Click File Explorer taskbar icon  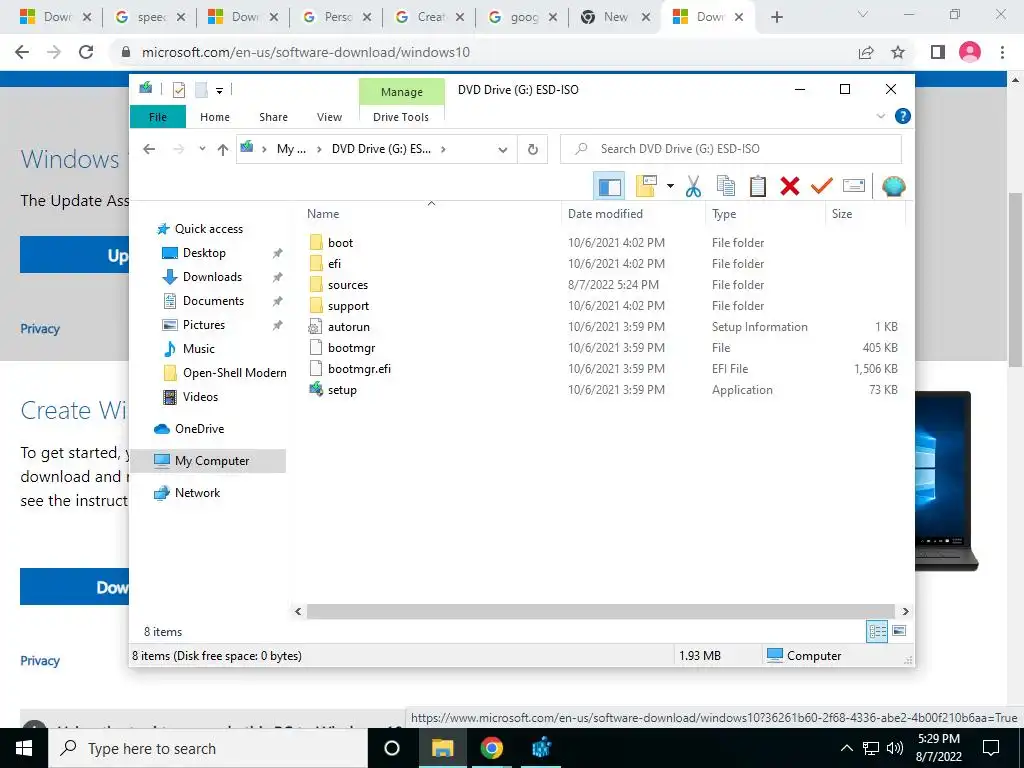click(x=442, y=748)
